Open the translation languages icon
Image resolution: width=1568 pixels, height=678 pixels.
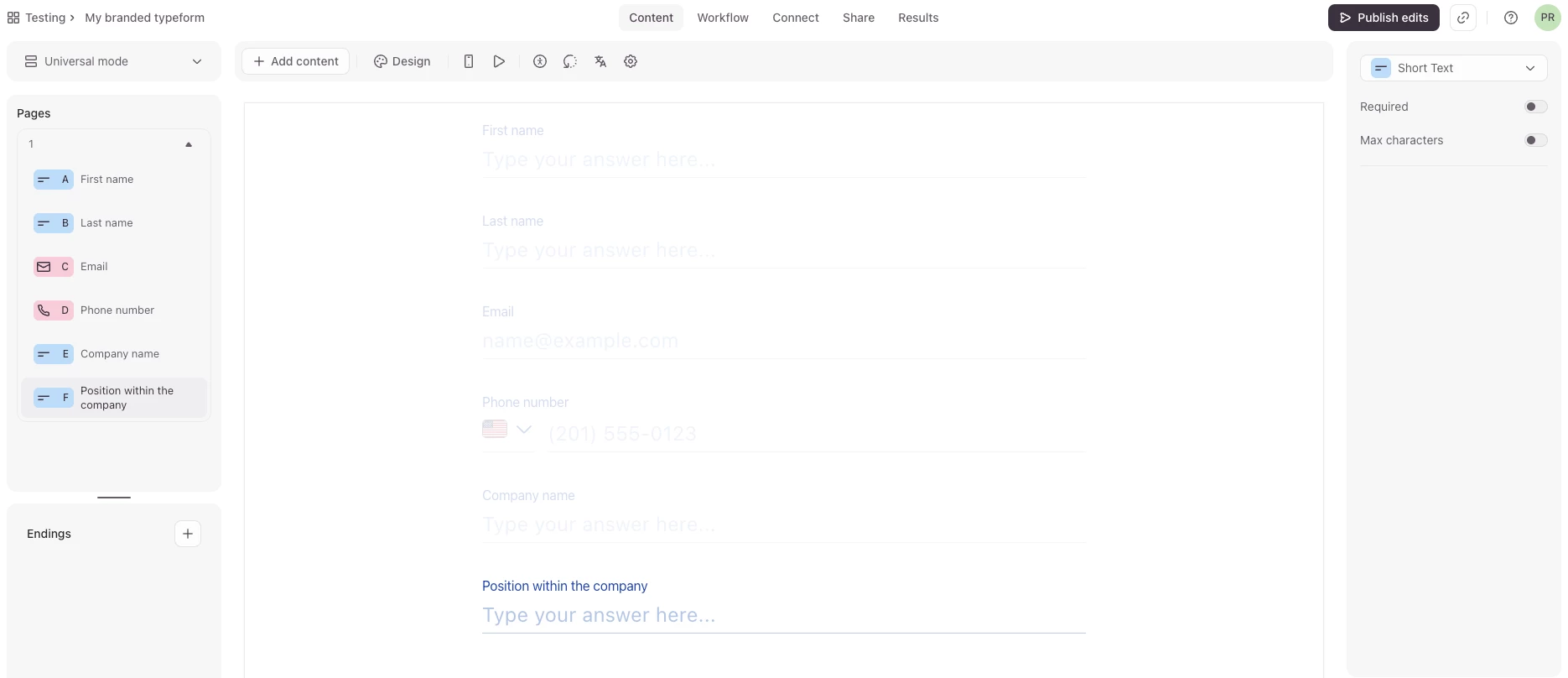[600, 61]
